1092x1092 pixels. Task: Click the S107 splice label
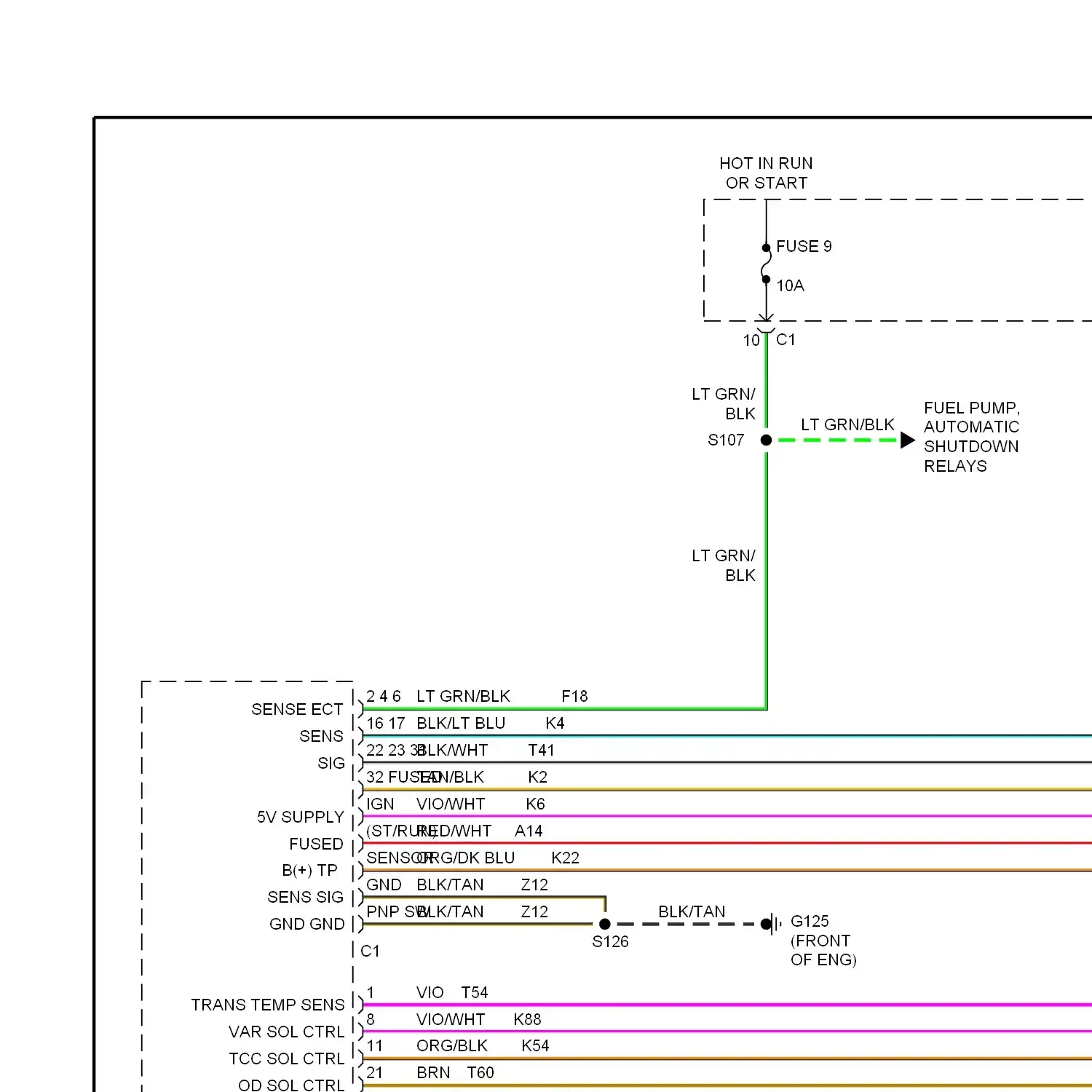pos(726,440)
